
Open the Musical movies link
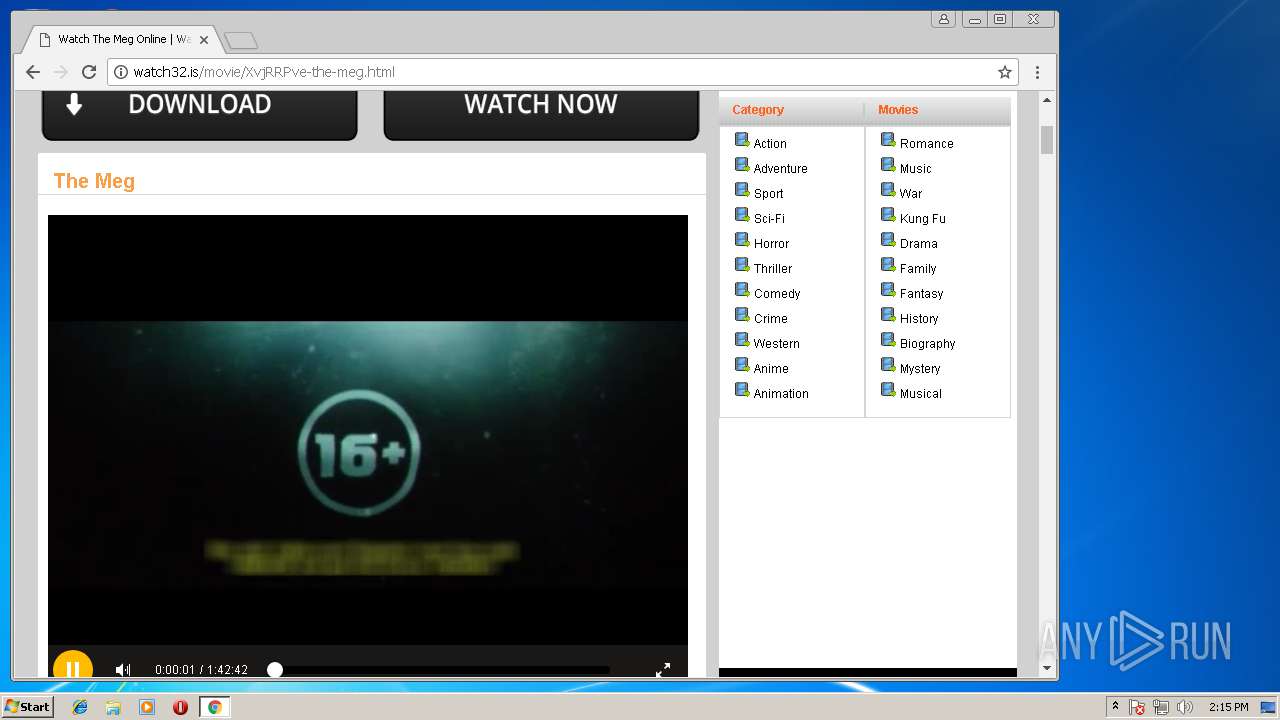[x=921, y=393]
